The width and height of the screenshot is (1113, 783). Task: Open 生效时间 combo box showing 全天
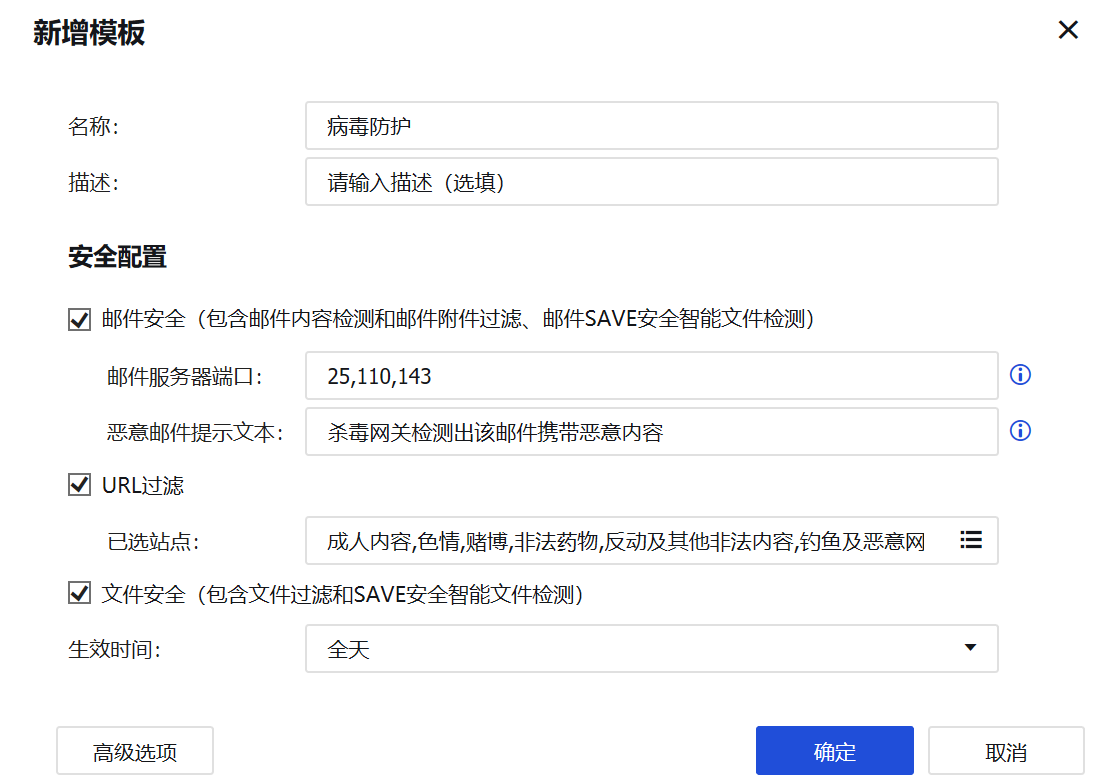point(652,649)
